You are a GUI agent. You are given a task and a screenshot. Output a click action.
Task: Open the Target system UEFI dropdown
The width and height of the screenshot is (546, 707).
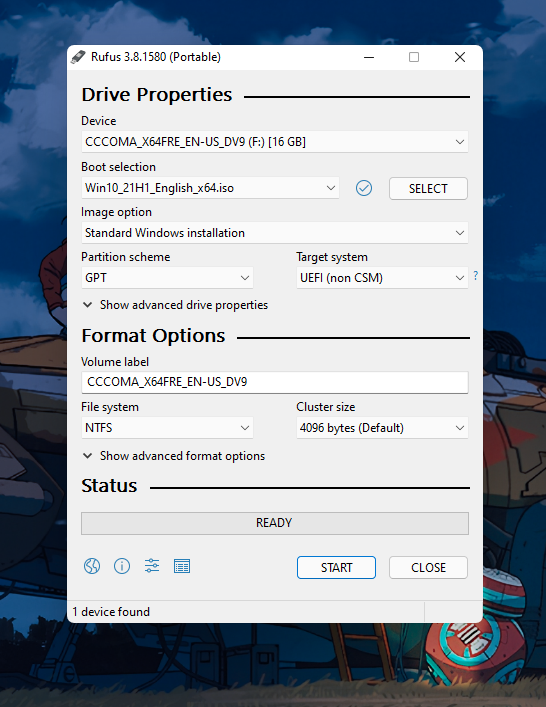coord(382,278)
